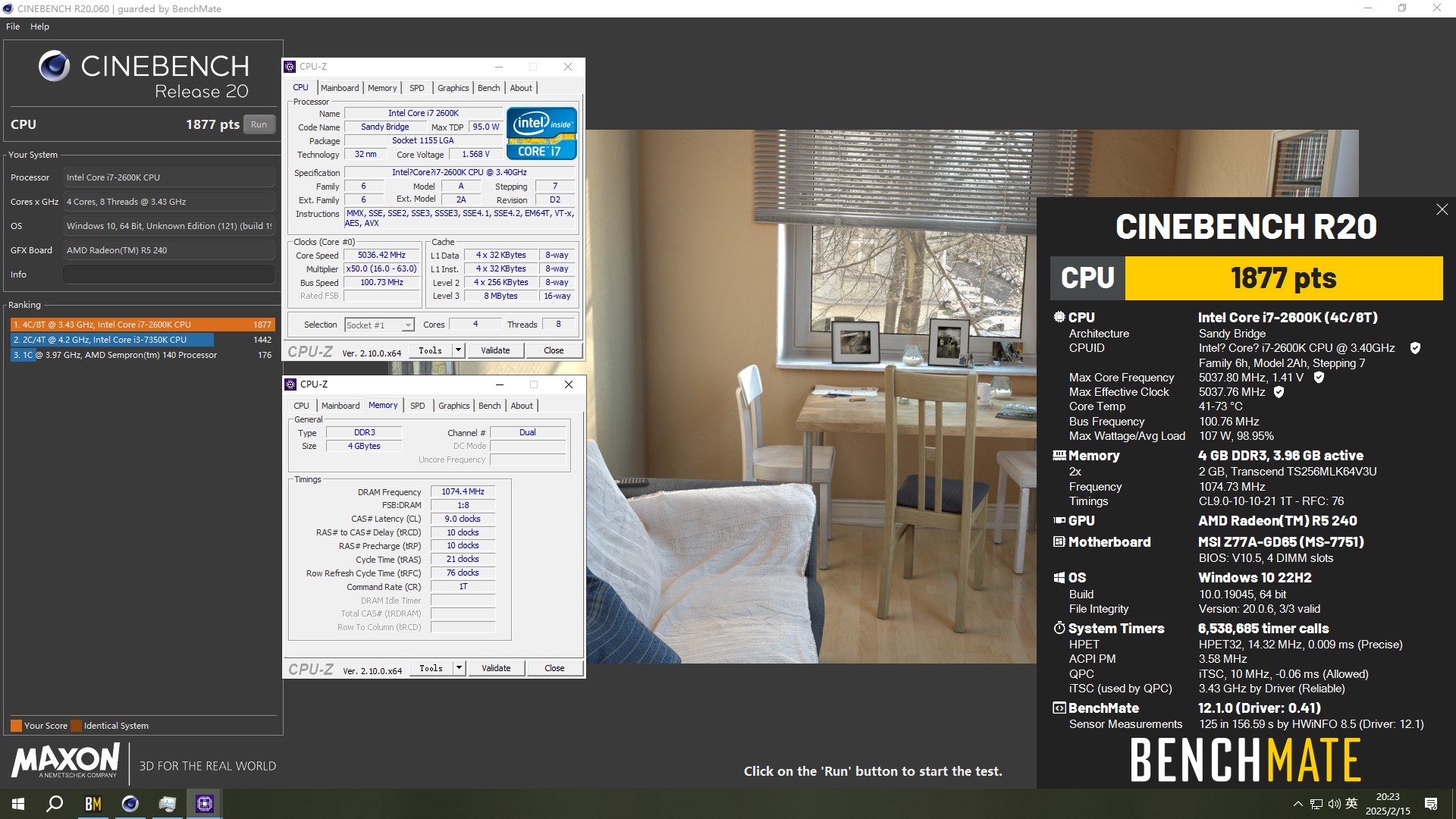
Task: Show hidden system tray icons
Action: coord(1298,804)
